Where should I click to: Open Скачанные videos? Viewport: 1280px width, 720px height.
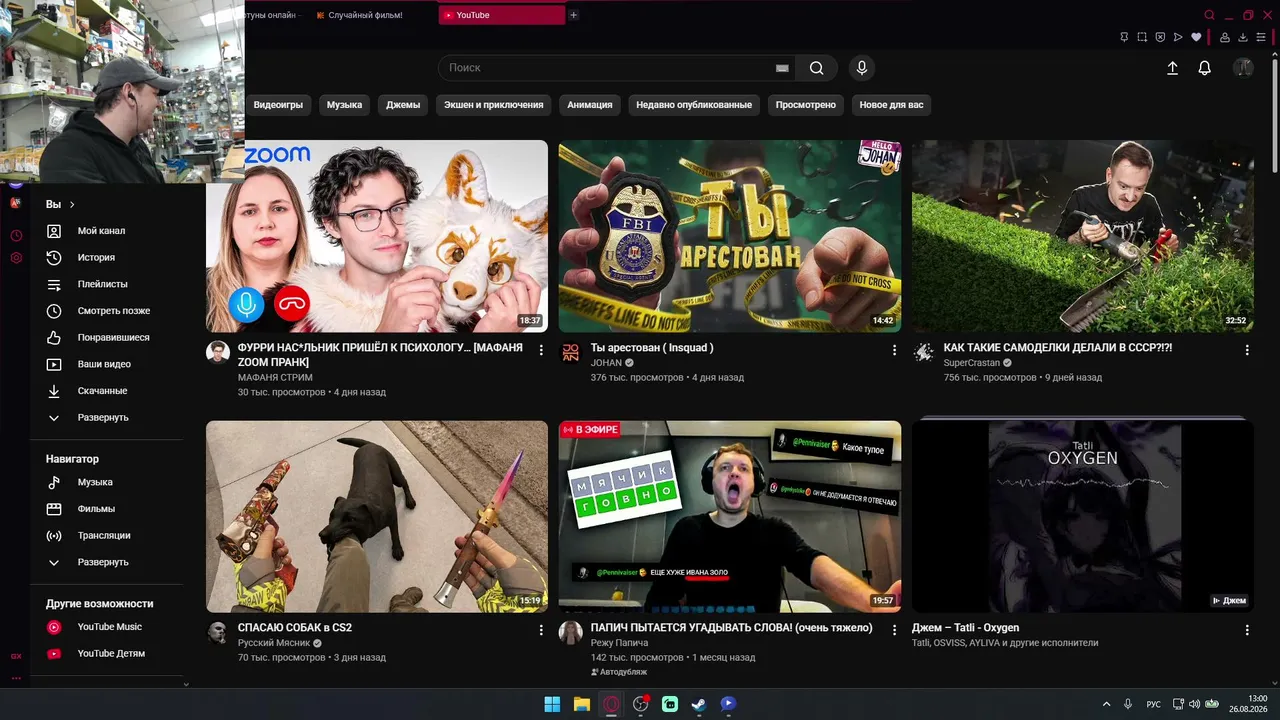(x=102, y=391)
